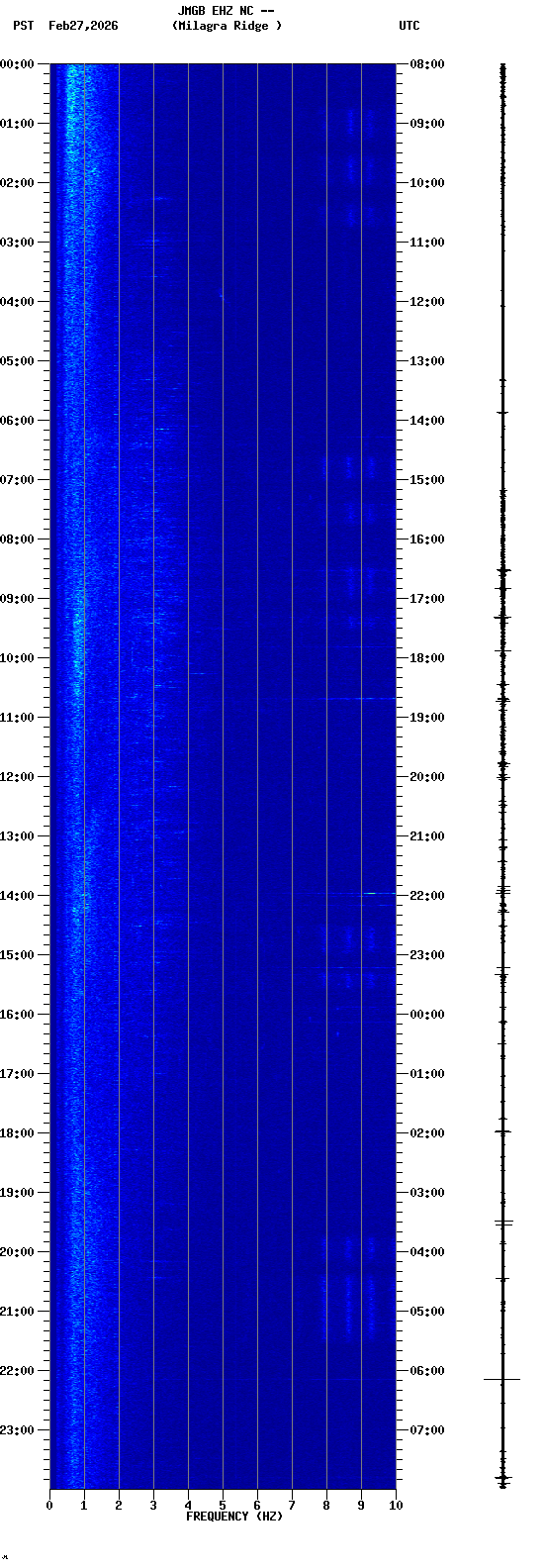Click the 07:00 UTC time label
The image size is (546, 1568).
[427, 1430]
